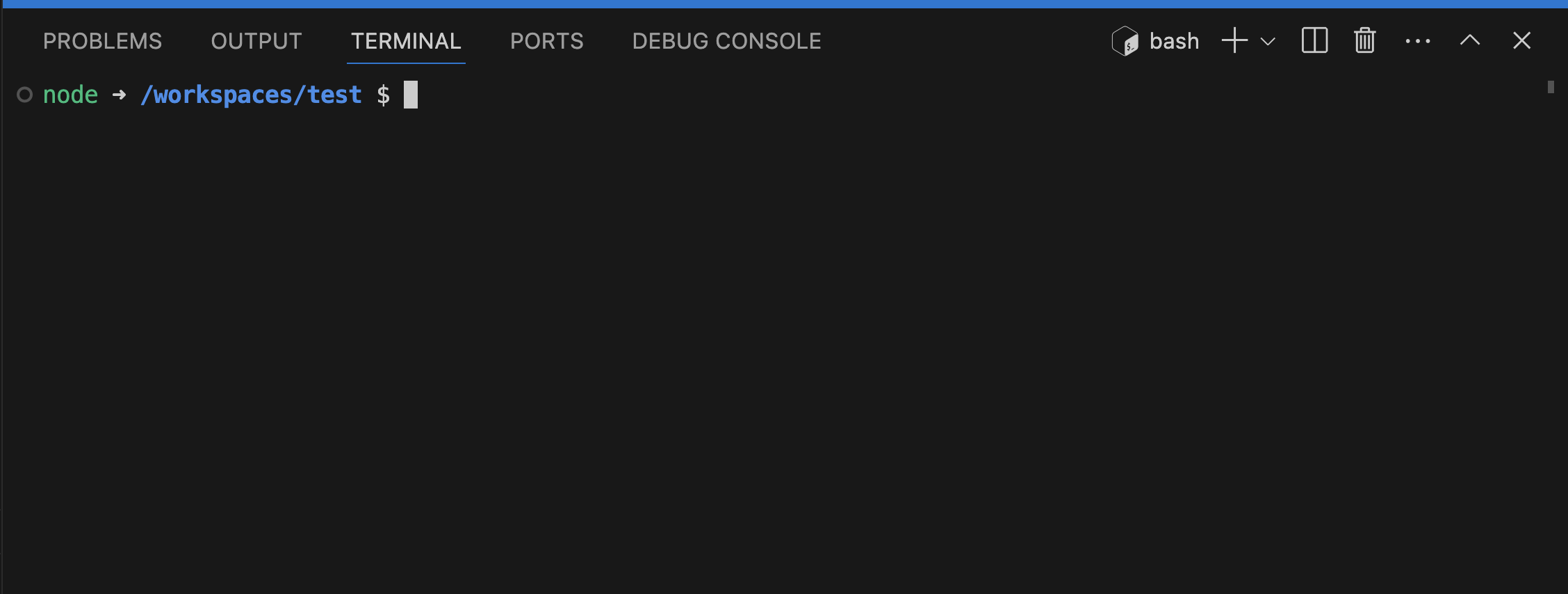This screenshot has height=594, width=1568.
Task: Show the DEBUG CONSOLE tab
Action: tap(727, 41)
